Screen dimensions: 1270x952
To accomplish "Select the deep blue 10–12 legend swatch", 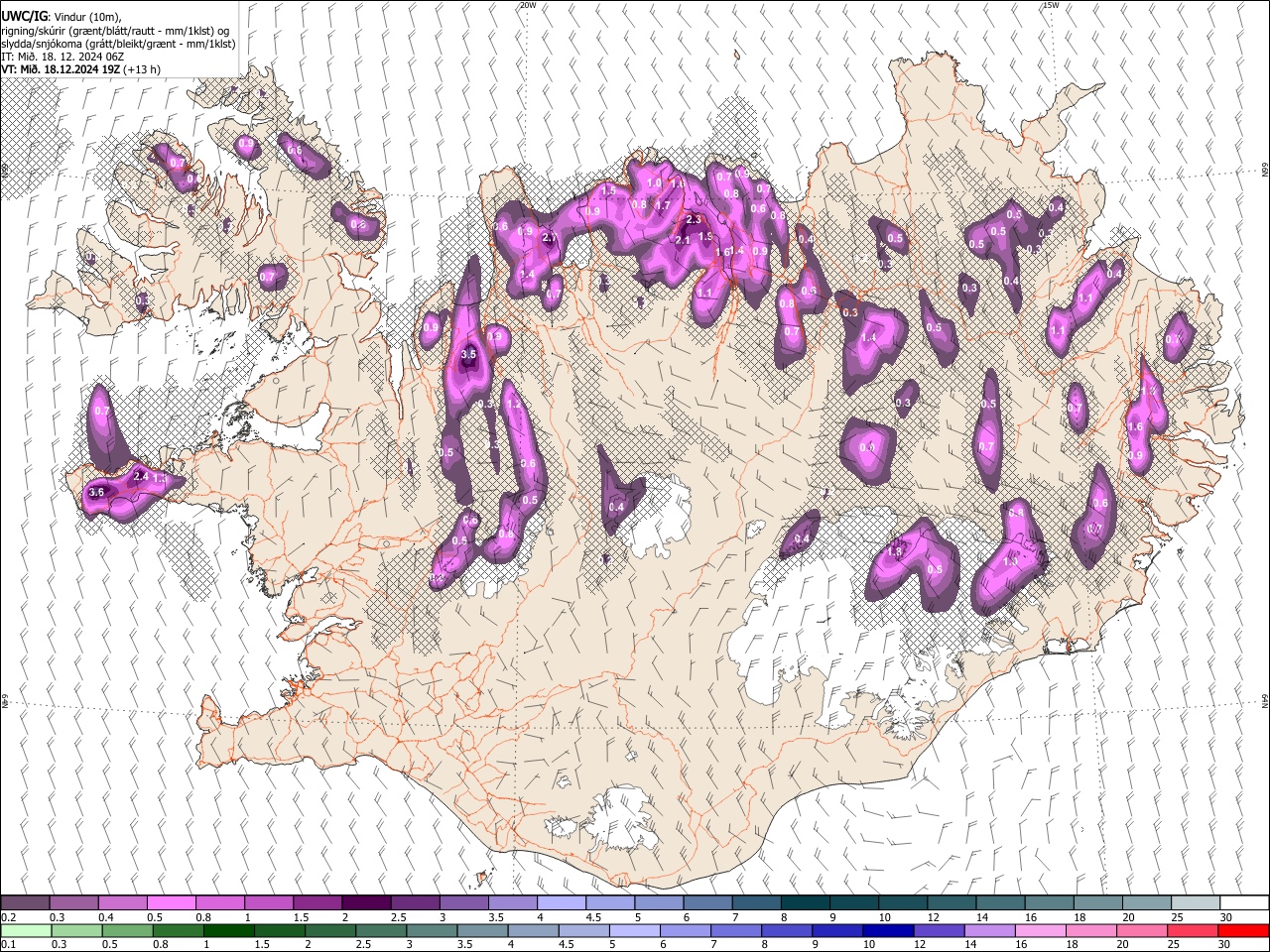I will point(887,931).
